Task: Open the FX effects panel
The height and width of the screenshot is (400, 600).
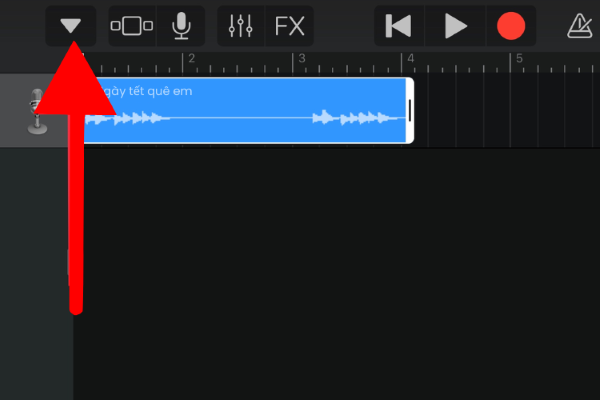Action: pyautogui.click(x=290, y=26)
